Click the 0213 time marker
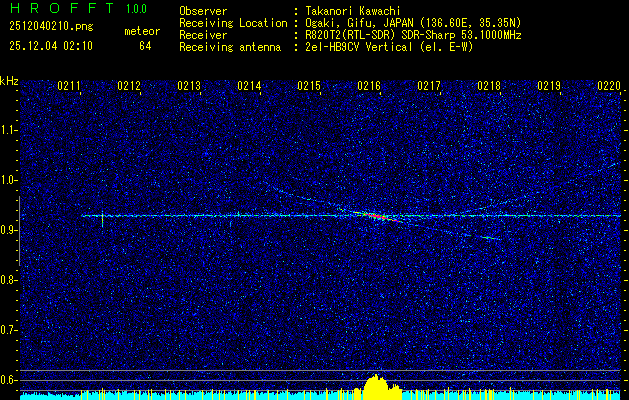Screen dimensions: 629x400 point(189,85)
